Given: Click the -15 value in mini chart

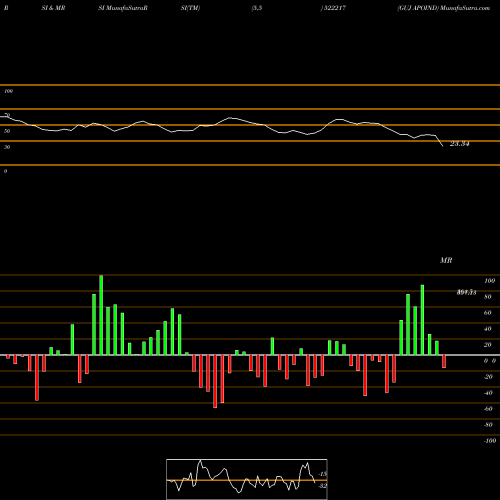Looking at the screenshot, I should coord(323,474).
